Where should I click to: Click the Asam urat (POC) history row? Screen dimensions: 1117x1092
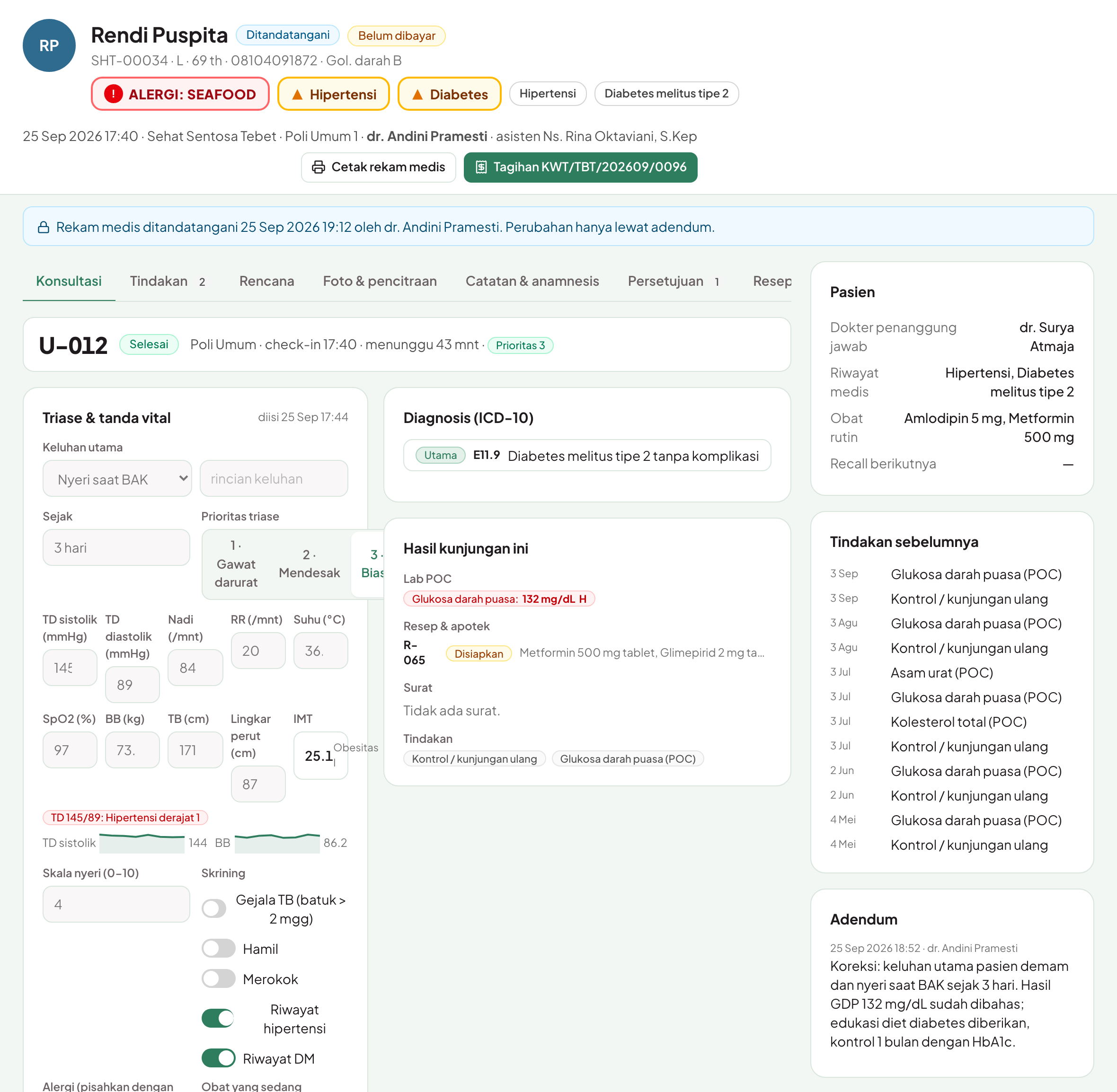click(x=952, y=672)
